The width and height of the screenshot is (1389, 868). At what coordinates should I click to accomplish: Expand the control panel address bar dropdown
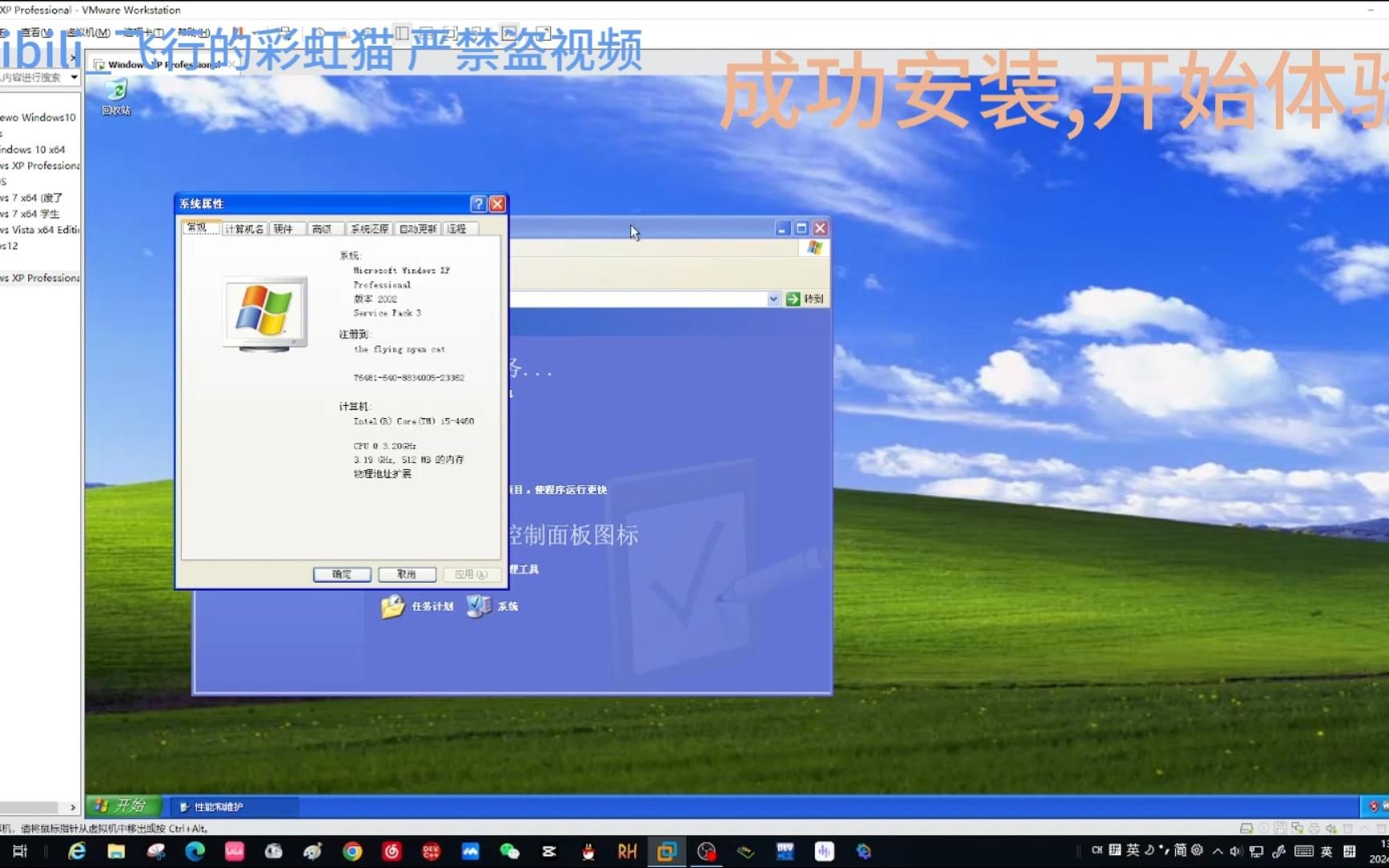pyautogui.click(x=773, y=299)
